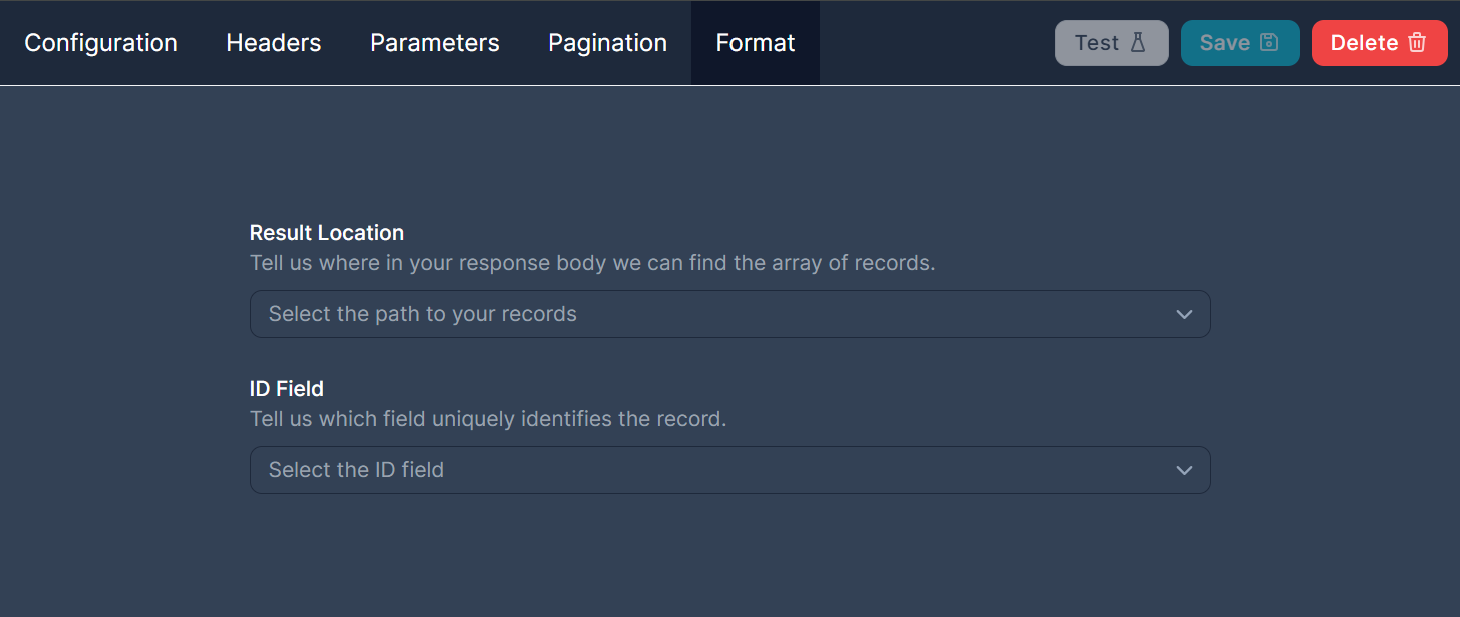Click the response body array description text

tap(592, 264)
